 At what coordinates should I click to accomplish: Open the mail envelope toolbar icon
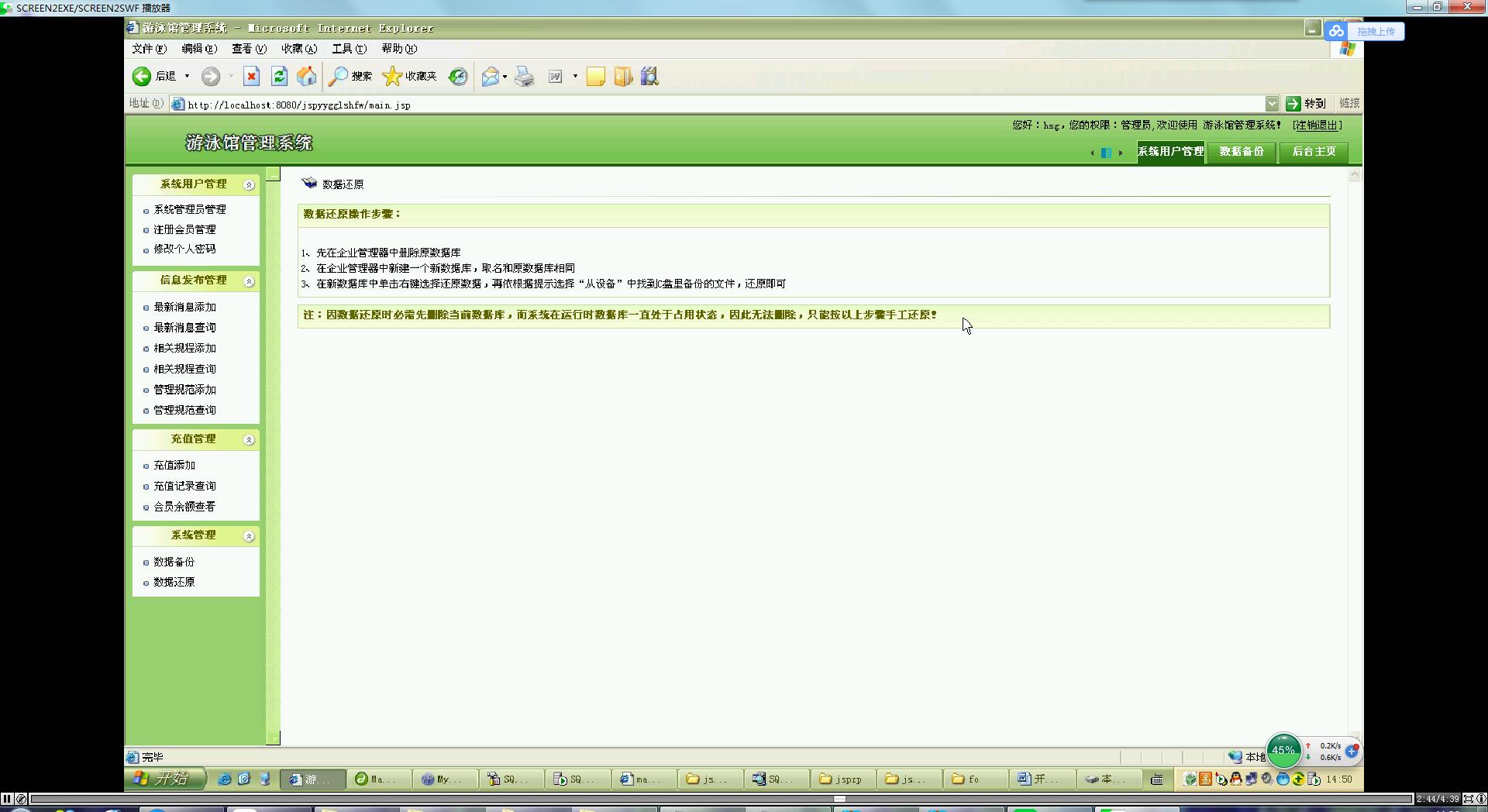[x=490, y=76]
